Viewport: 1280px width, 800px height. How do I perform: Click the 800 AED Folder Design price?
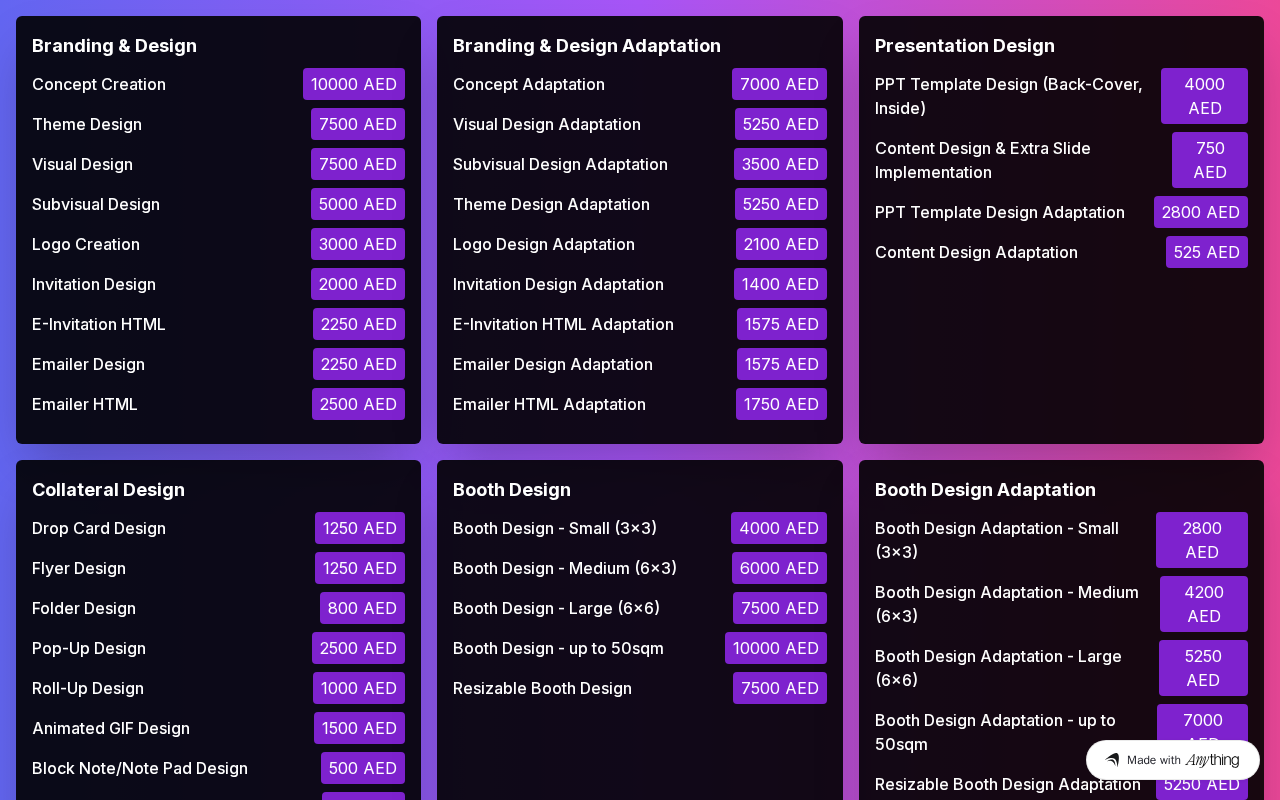click(x=362, y=608)
